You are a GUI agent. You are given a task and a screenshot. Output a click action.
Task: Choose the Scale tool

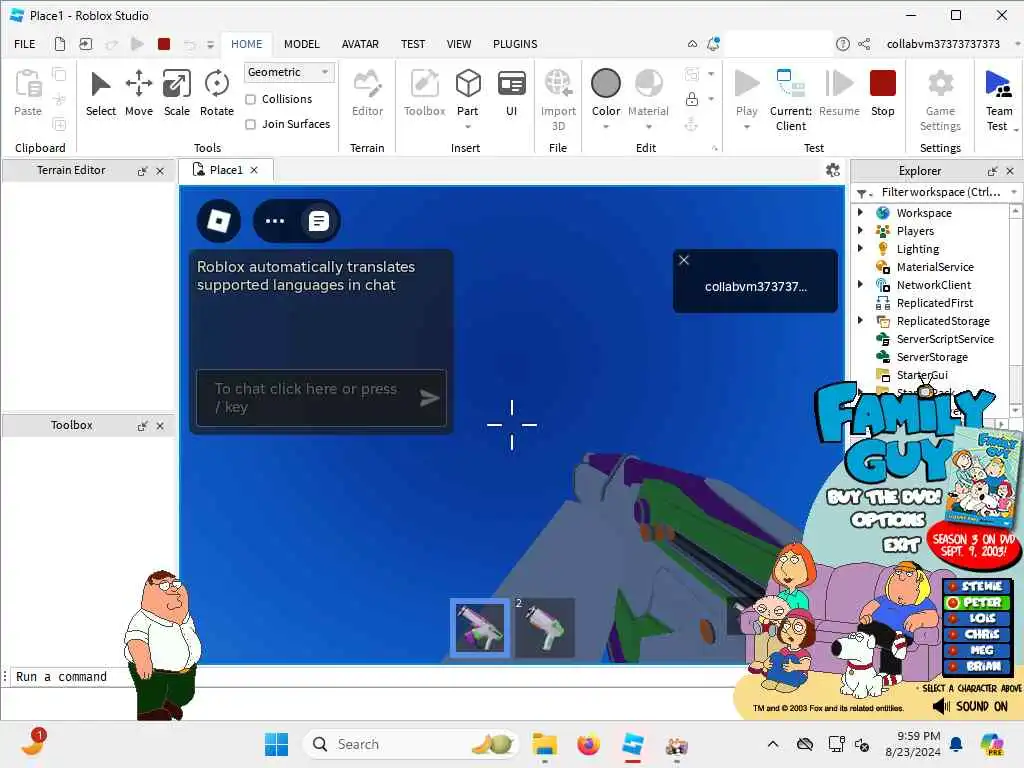click(x=176, y=93)
